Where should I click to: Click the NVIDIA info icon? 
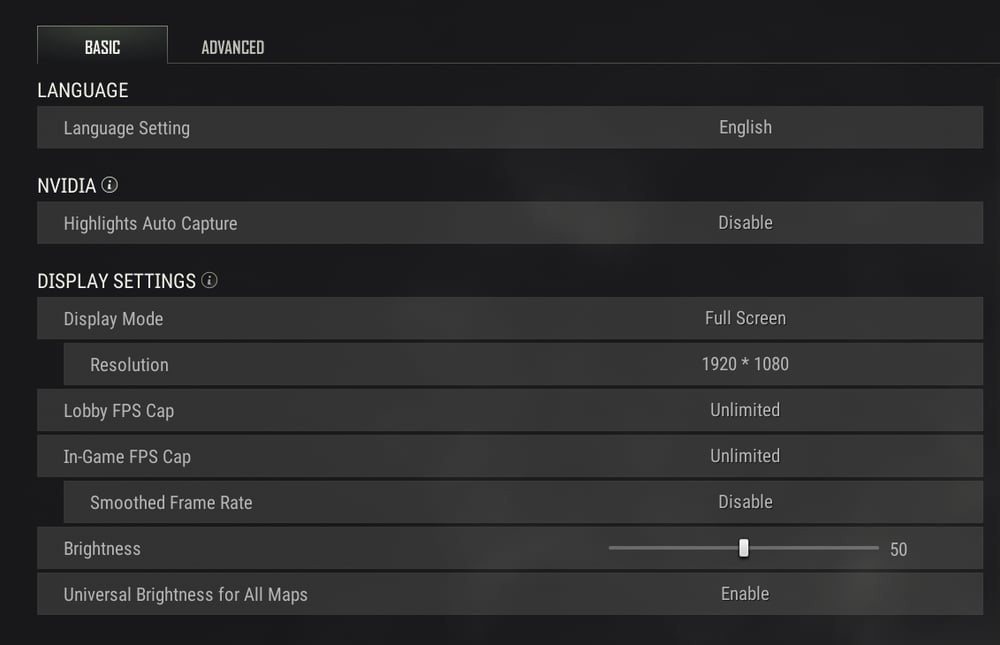coord(110,185)
